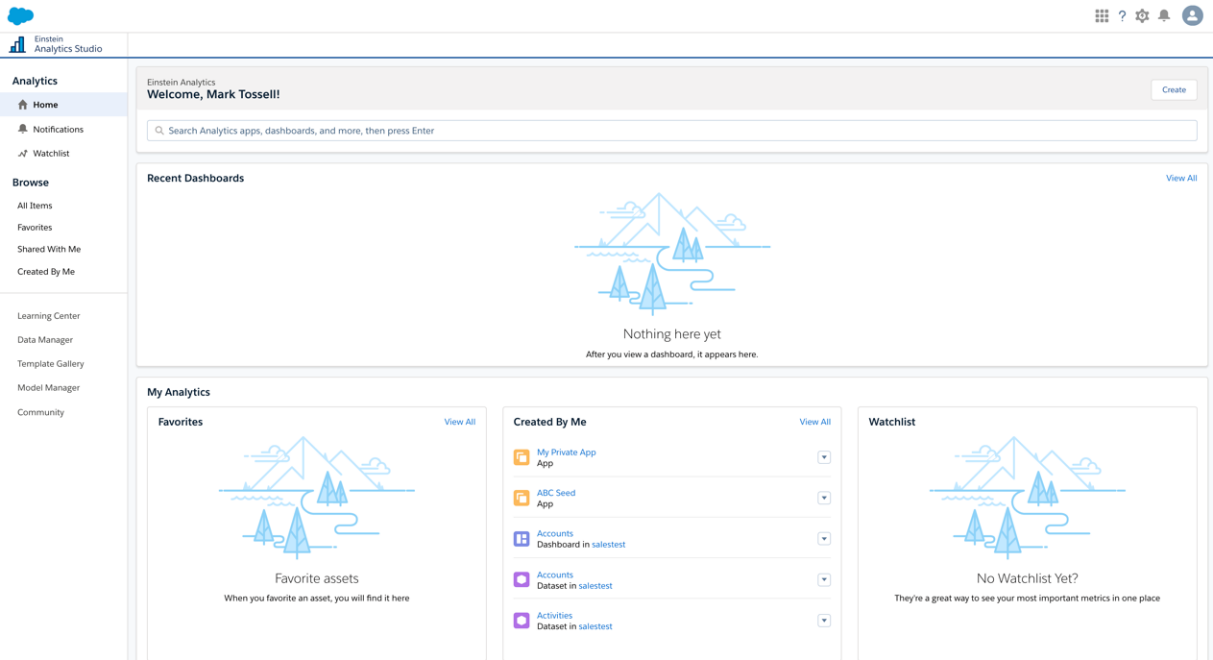View All recent dashboards
Image resolution: width=1213 pixels, height=660 pixels.
(x=1181, y=178)
